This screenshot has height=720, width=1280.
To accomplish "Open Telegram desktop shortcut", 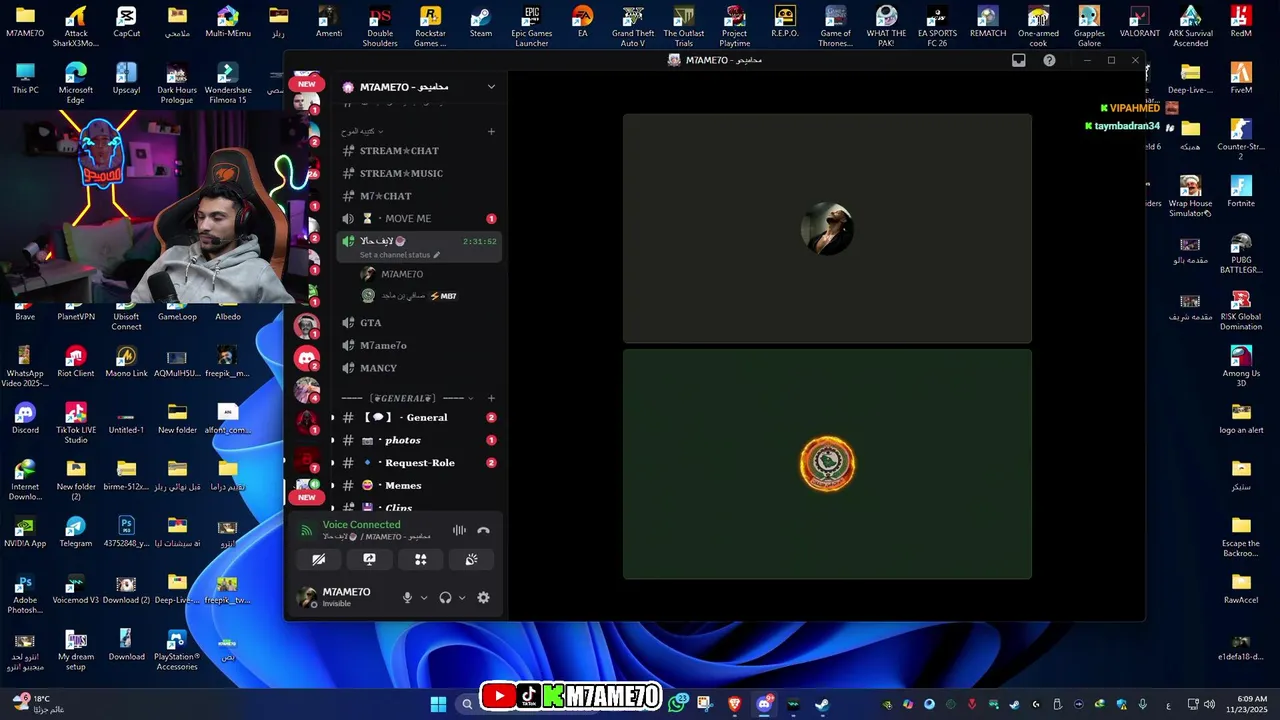I will tap(75, 531).
